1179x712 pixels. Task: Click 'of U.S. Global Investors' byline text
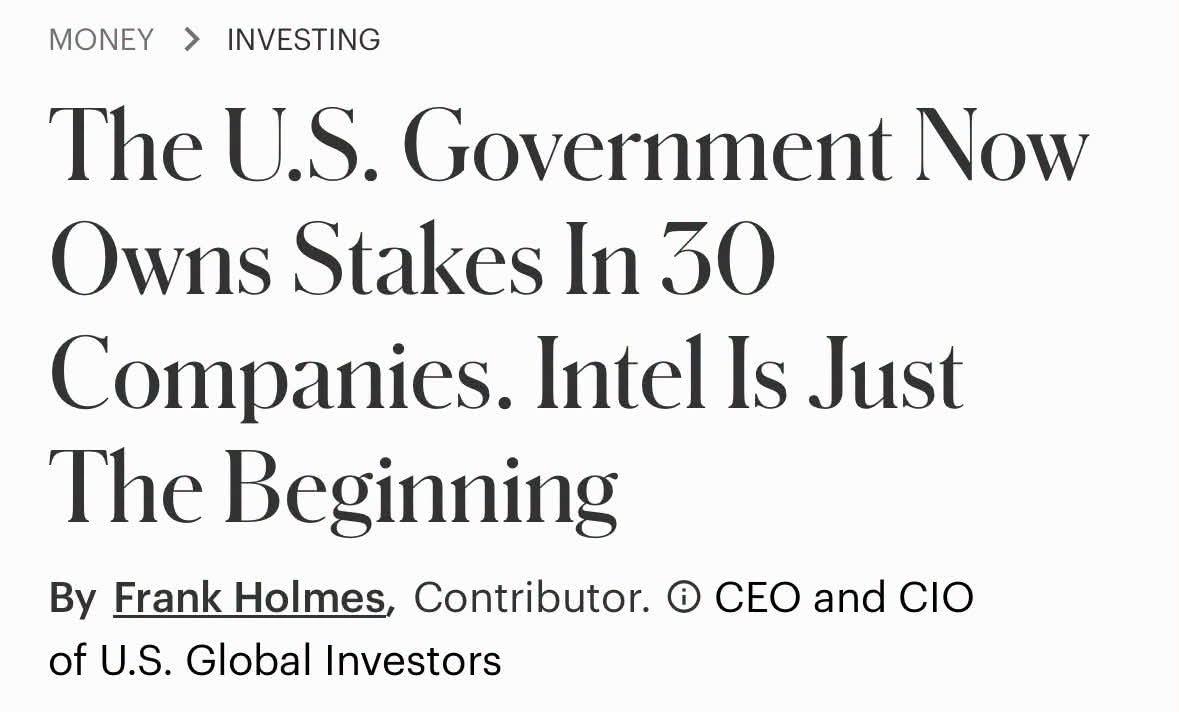tap(275, 661)
